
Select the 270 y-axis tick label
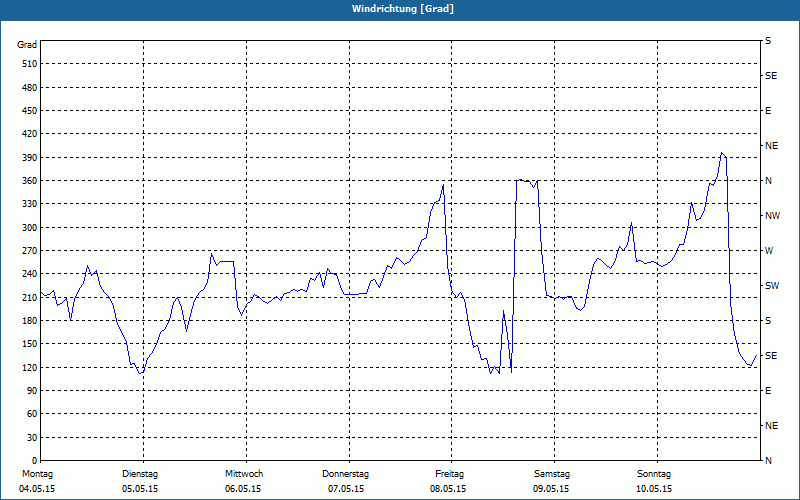pos(30,251)
